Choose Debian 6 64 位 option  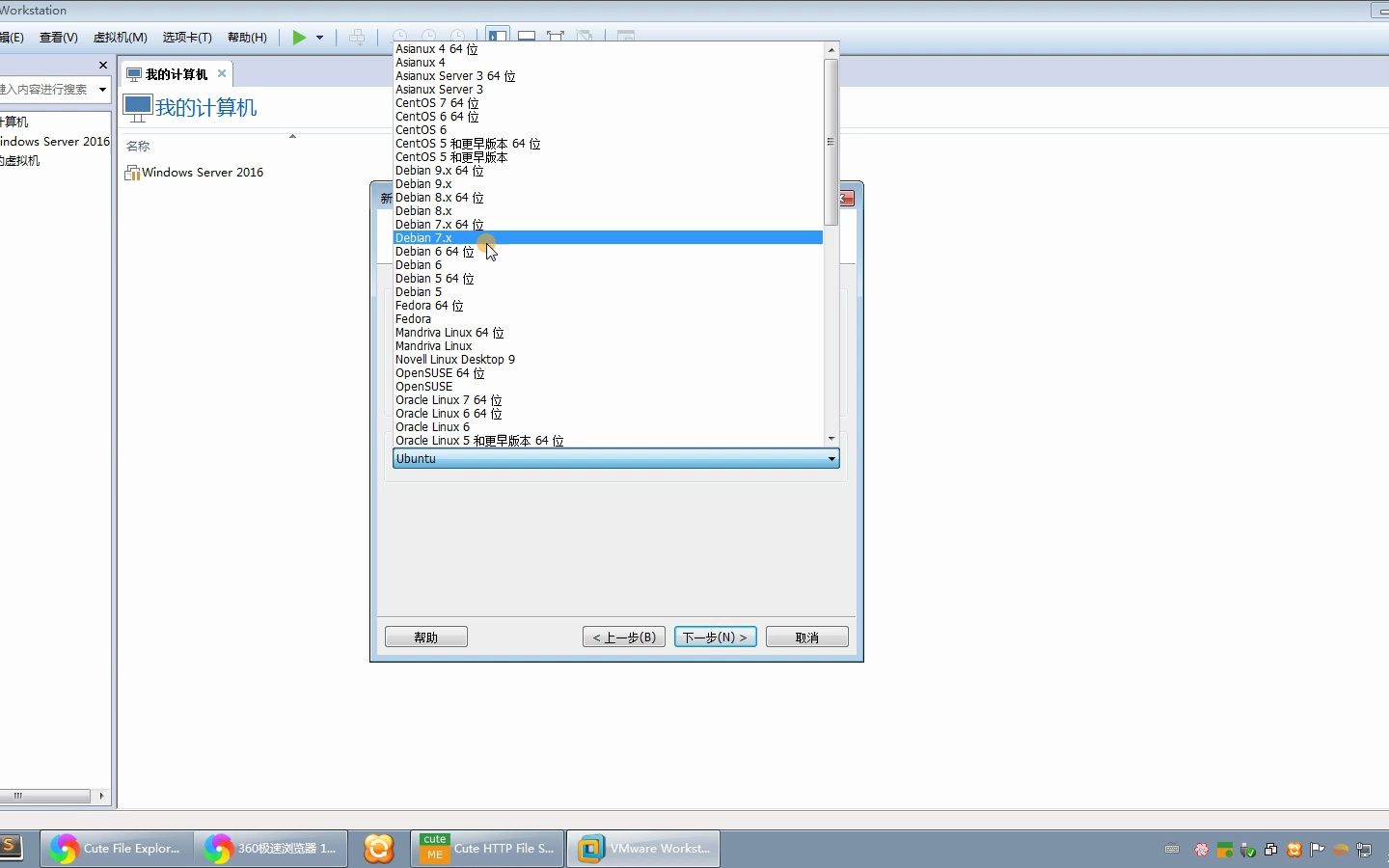pos(608,252)
